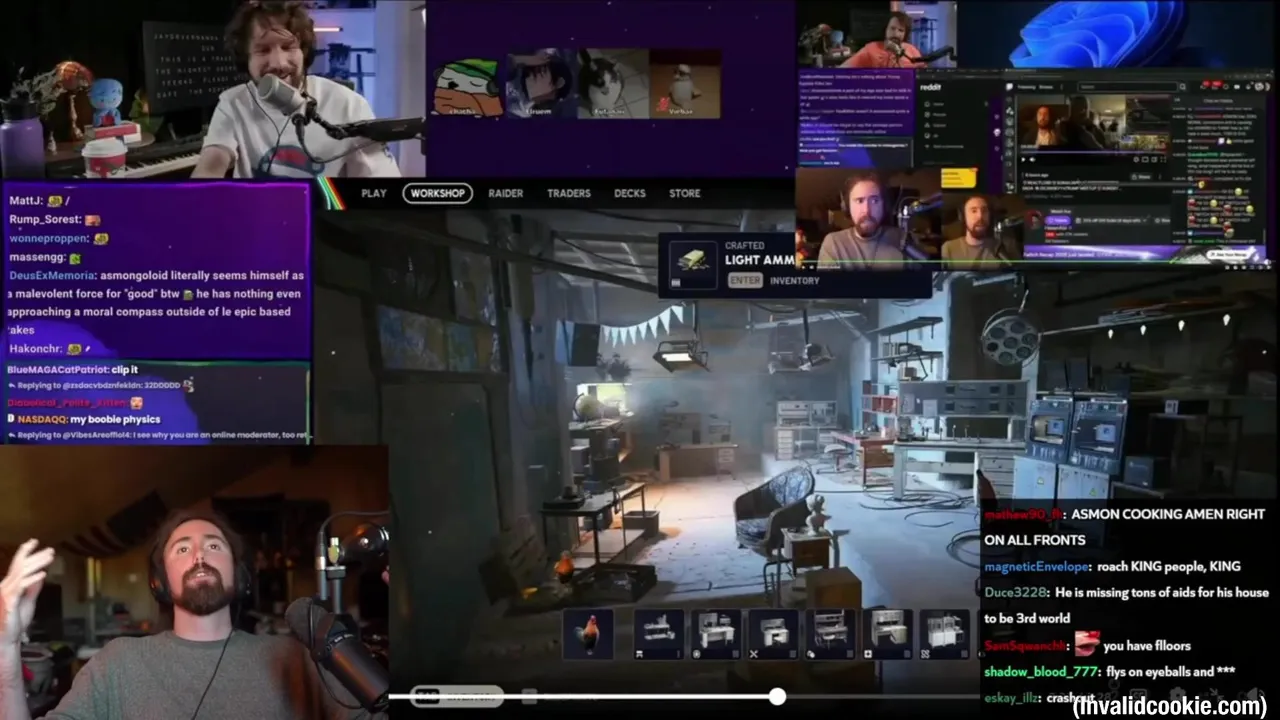Image resolution: width=1280 pixels, height=720 pixels.
Task: Click bearded man webcam with raised hand
Action: [194, 582]
